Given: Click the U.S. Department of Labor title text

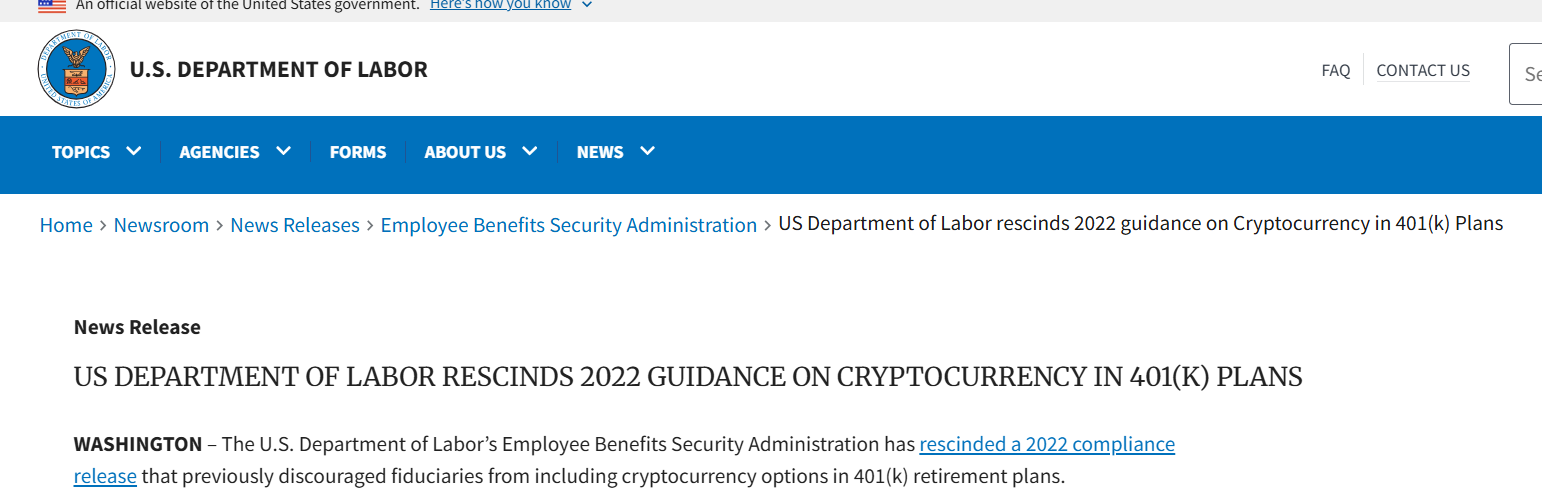Looking at the screenshot, I should click(x=279, y=70).
